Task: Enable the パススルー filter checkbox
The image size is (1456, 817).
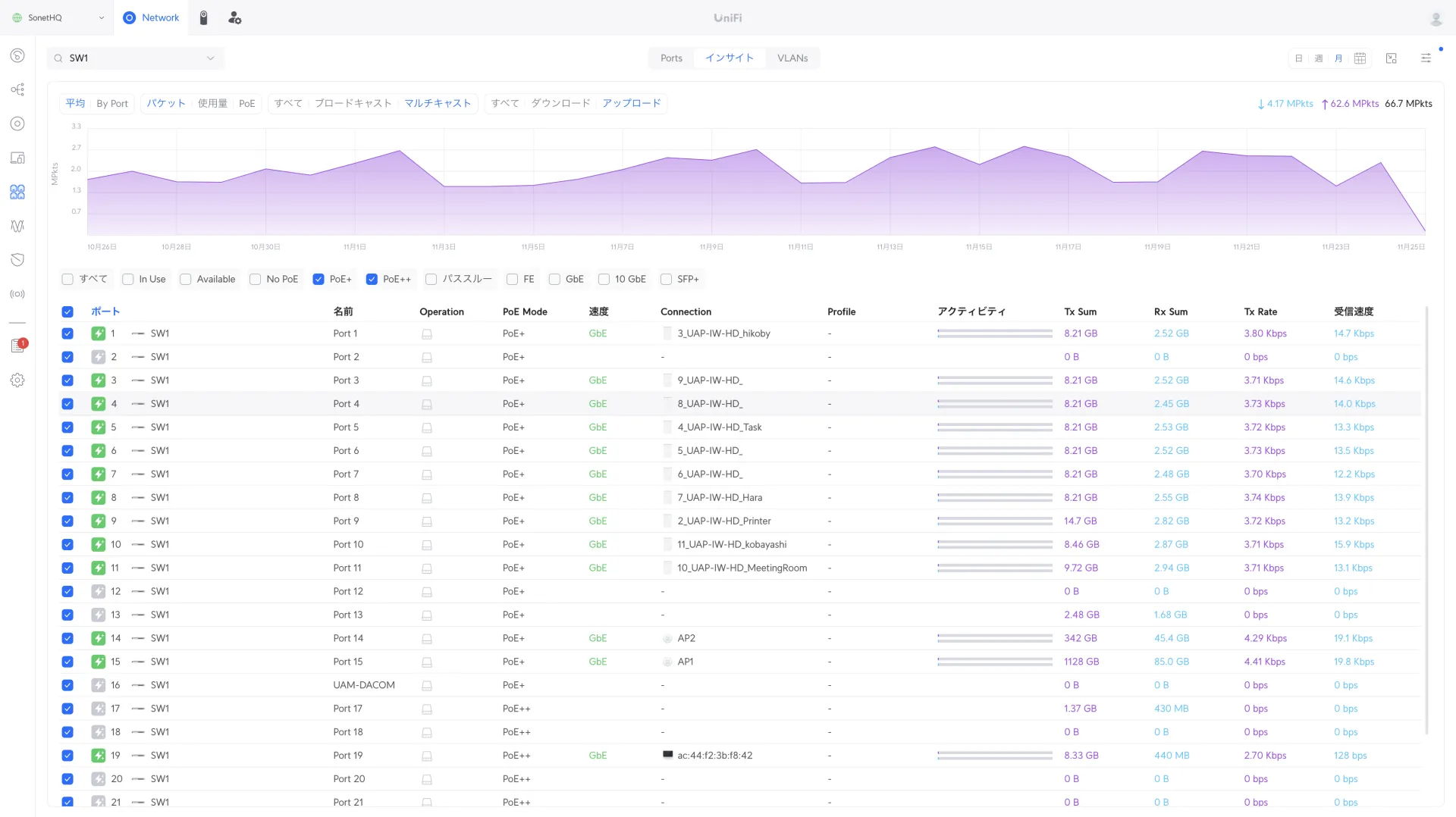Action: [431, 279]
